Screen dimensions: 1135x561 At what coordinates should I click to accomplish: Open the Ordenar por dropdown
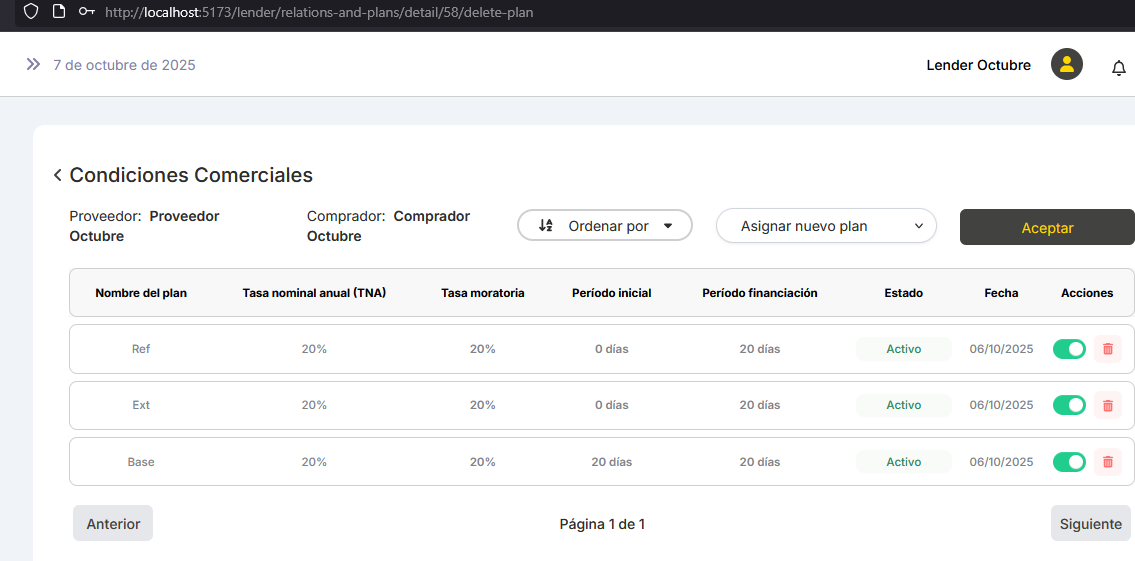point(604,226)
